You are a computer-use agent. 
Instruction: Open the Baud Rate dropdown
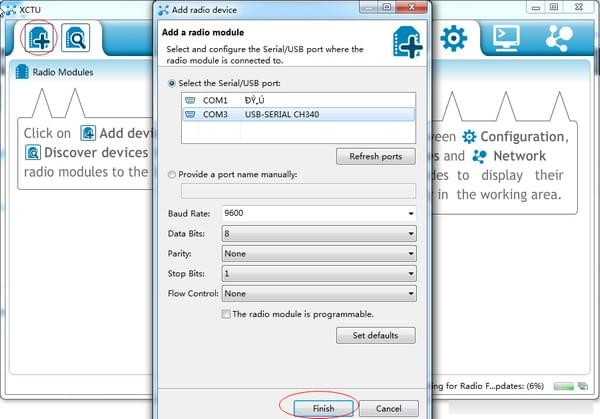tap(319, 213)
